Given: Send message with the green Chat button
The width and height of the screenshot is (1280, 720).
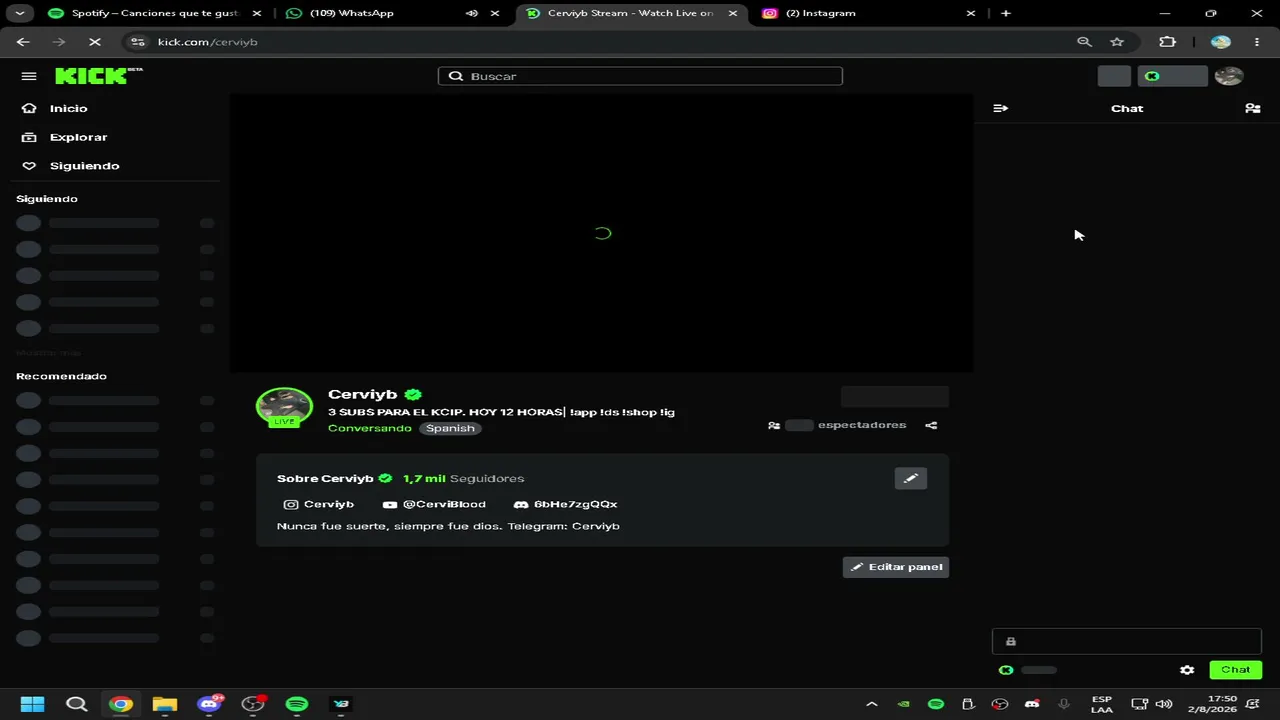Looking at the screenshot, I should [x=1235, y=670].
